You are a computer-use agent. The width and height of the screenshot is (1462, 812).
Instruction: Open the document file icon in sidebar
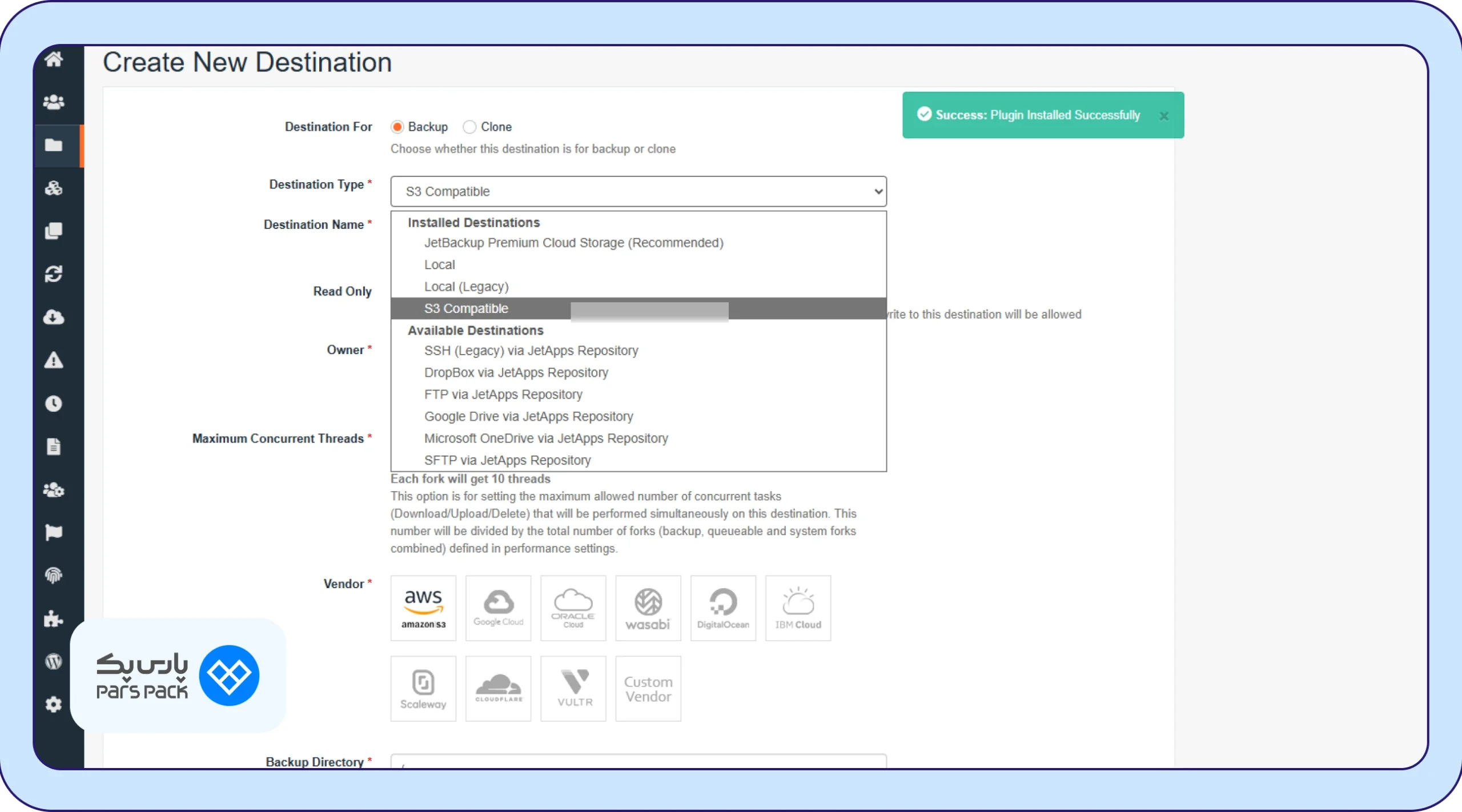click(54, 447)
